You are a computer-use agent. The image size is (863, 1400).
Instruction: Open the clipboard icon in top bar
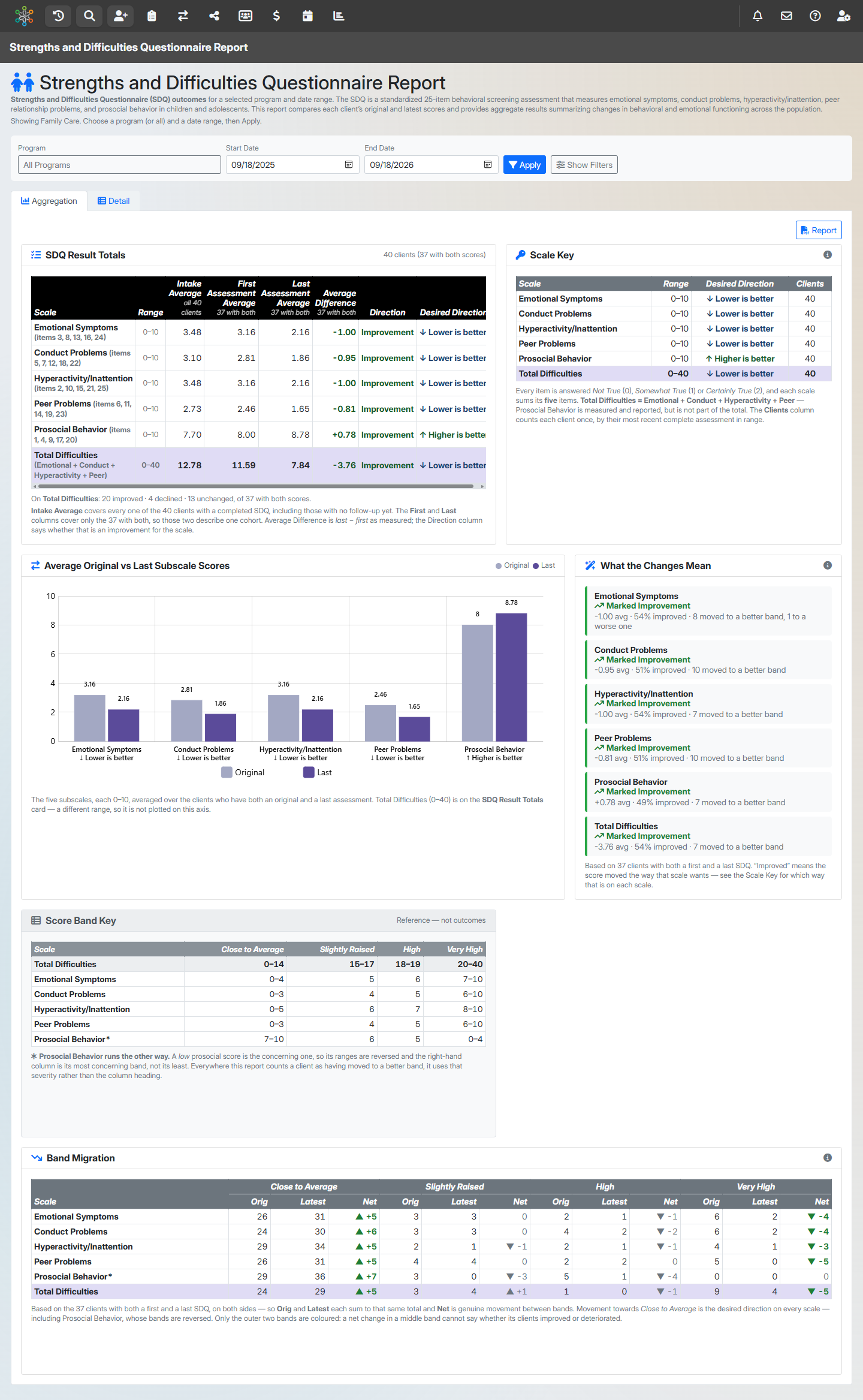(152, 16)
